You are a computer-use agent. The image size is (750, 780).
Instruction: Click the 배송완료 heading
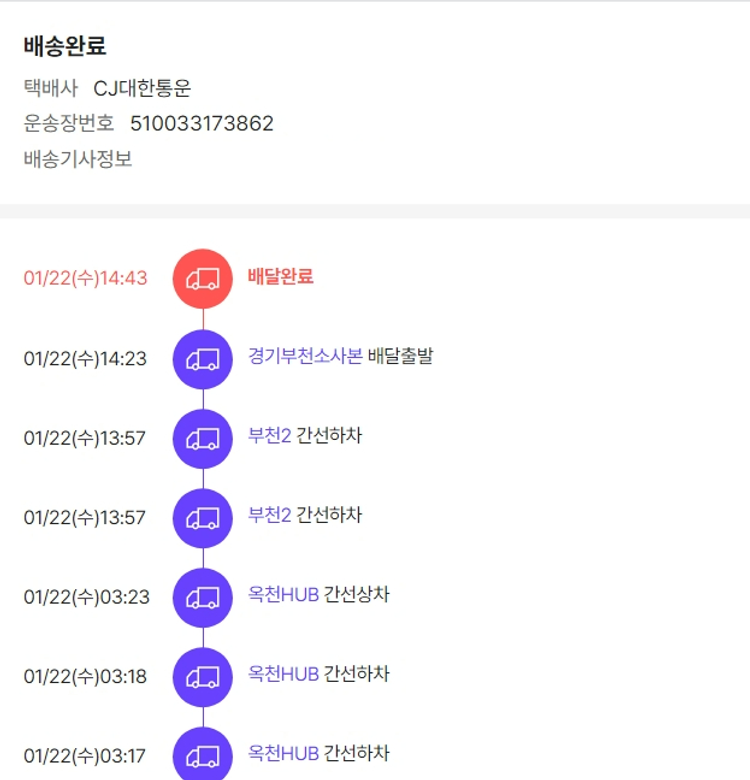[65, 46]
